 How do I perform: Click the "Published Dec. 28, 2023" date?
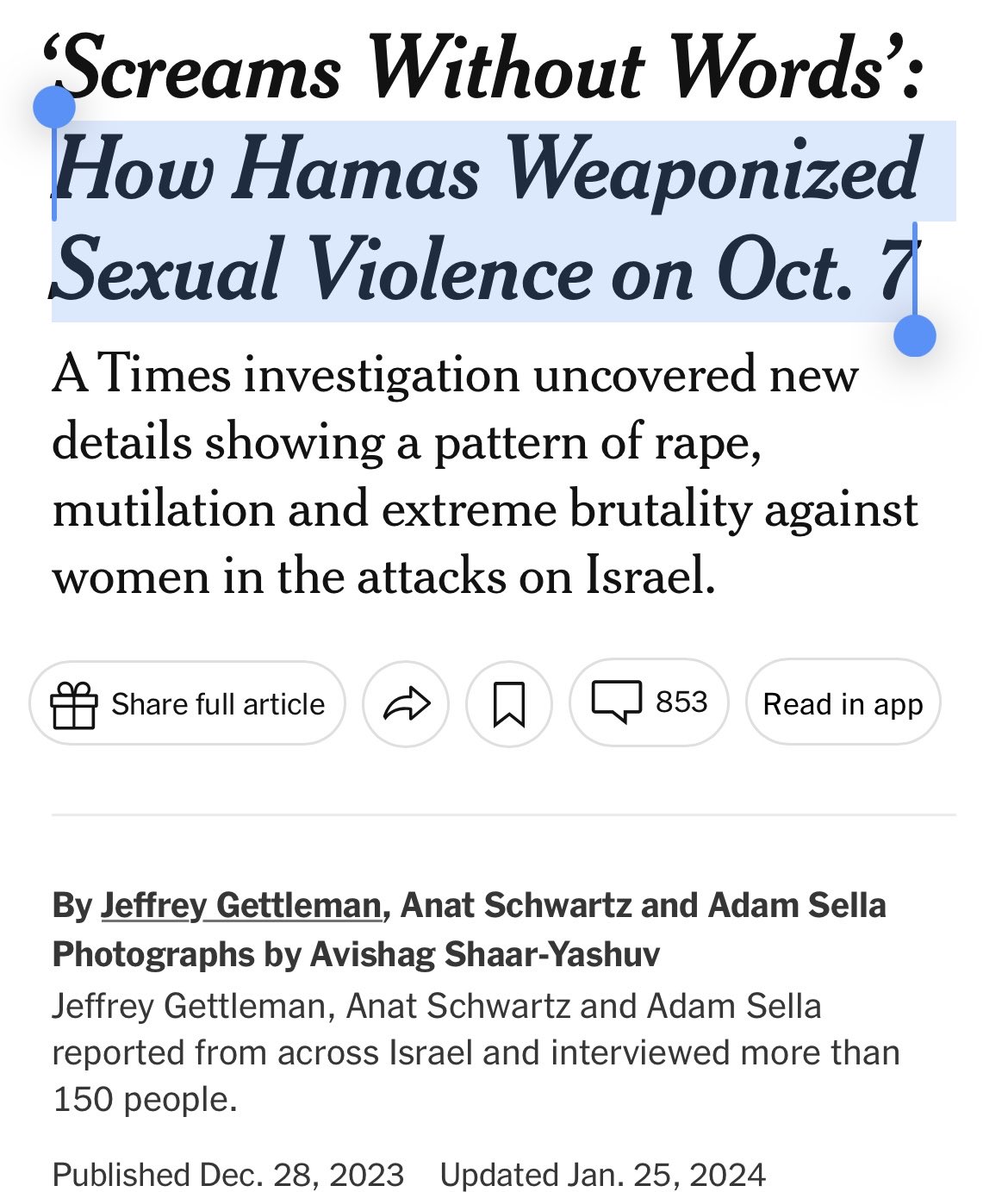(228, 1174)
